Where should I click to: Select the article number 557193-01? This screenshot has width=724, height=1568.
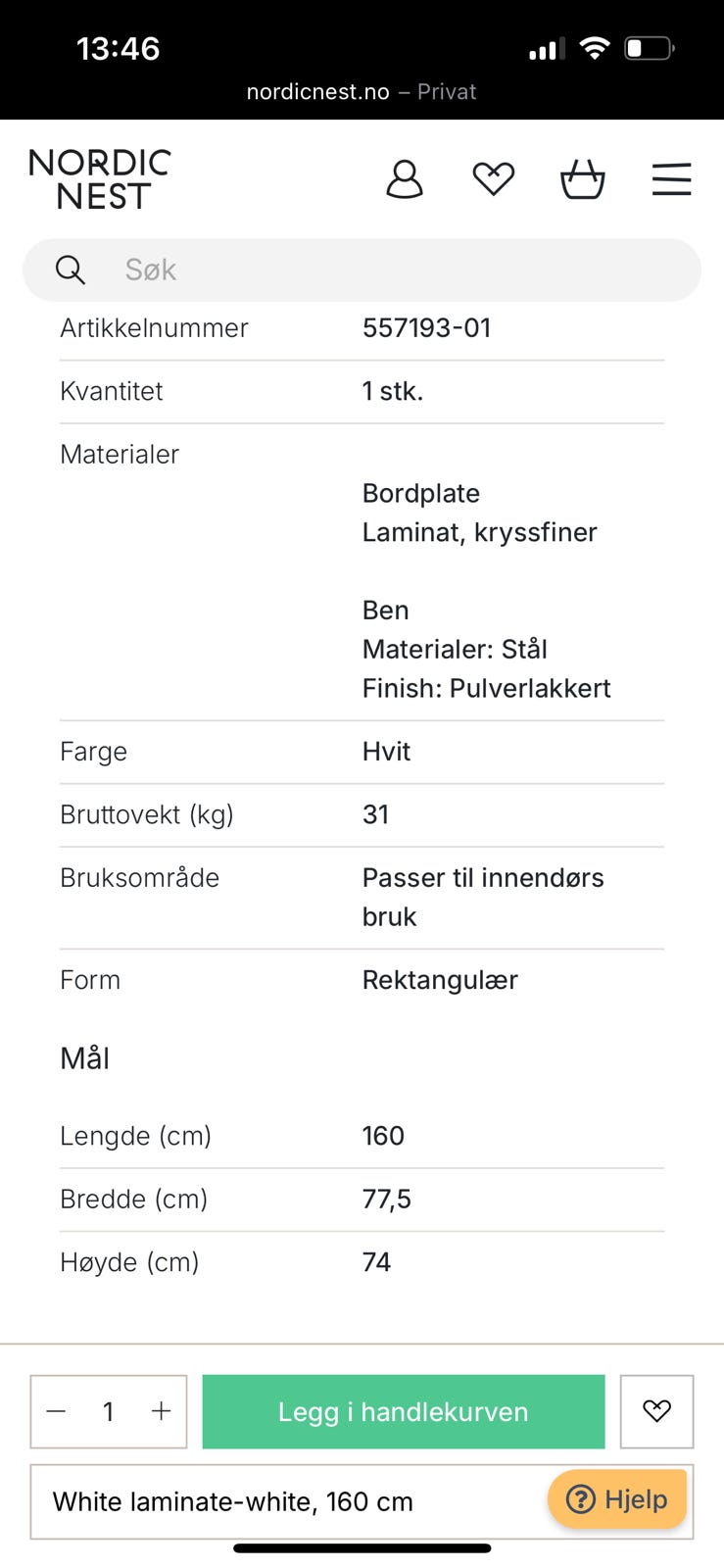tap(427, 327)
